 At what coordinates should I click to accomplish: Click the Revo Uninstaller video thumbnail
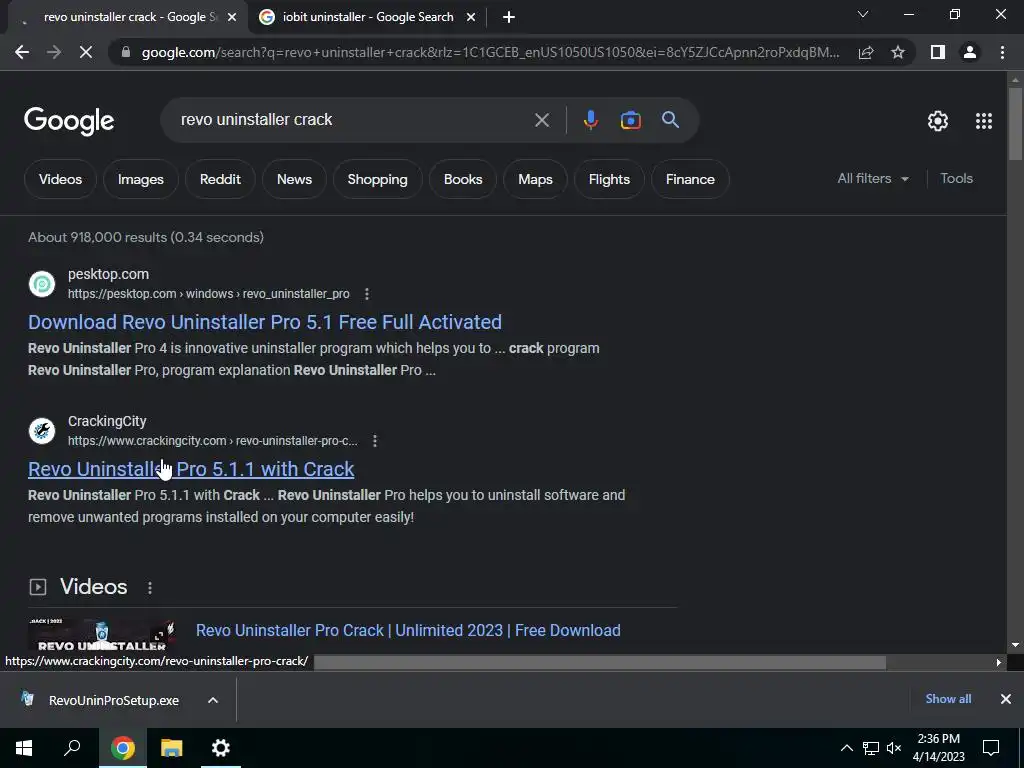click(x=102, y=634)
